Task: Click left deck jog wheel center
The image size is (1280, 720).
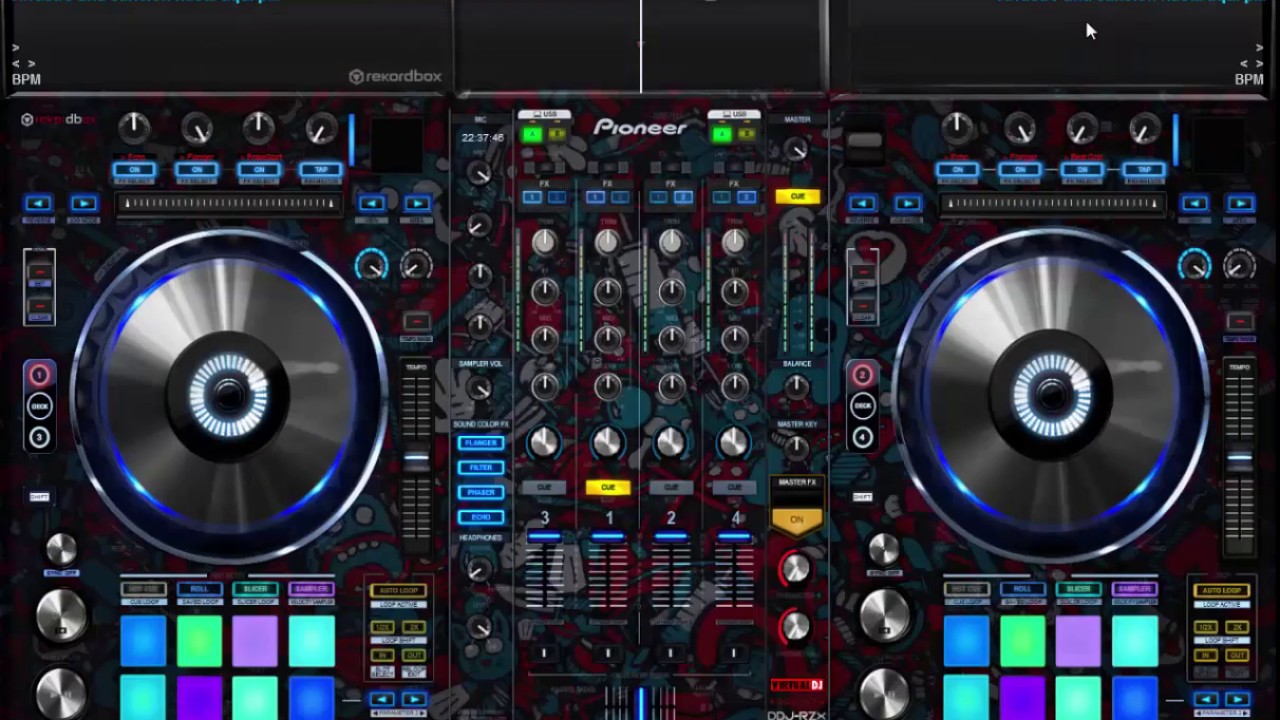Action: pos(229,395)
